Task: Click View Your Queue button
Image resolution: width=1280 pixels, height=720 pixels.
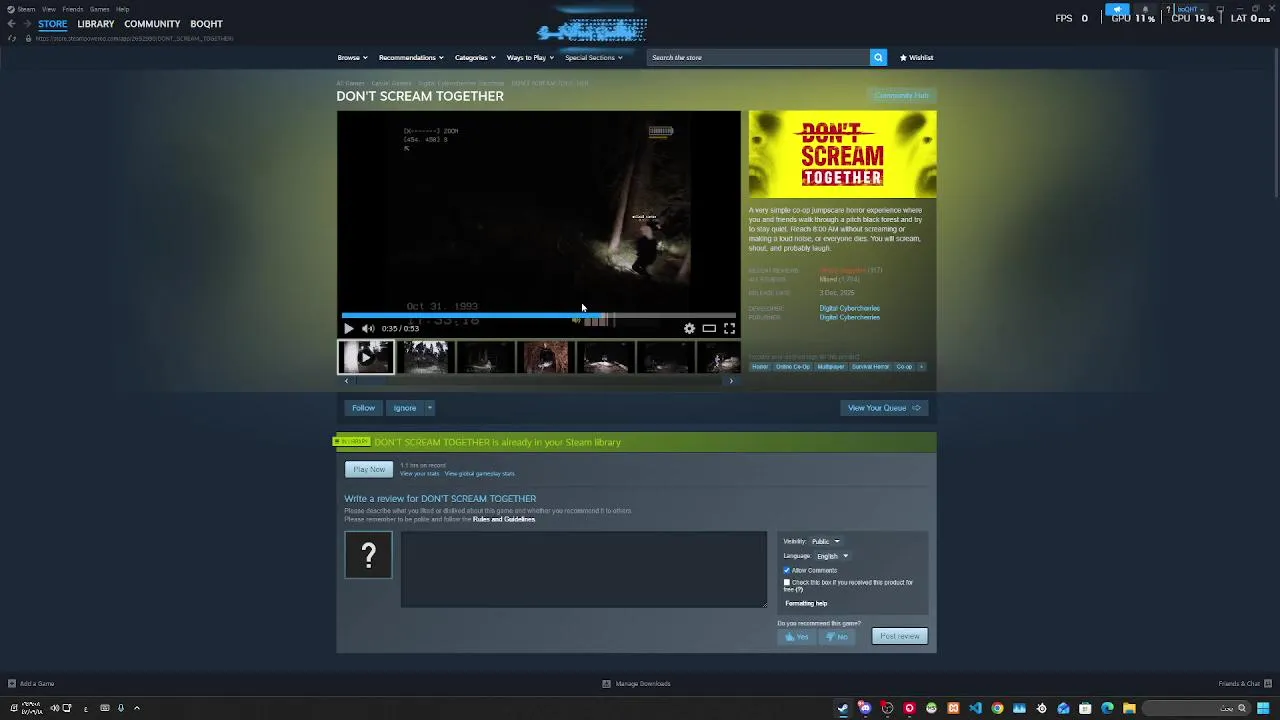Action: coord(884,408)
